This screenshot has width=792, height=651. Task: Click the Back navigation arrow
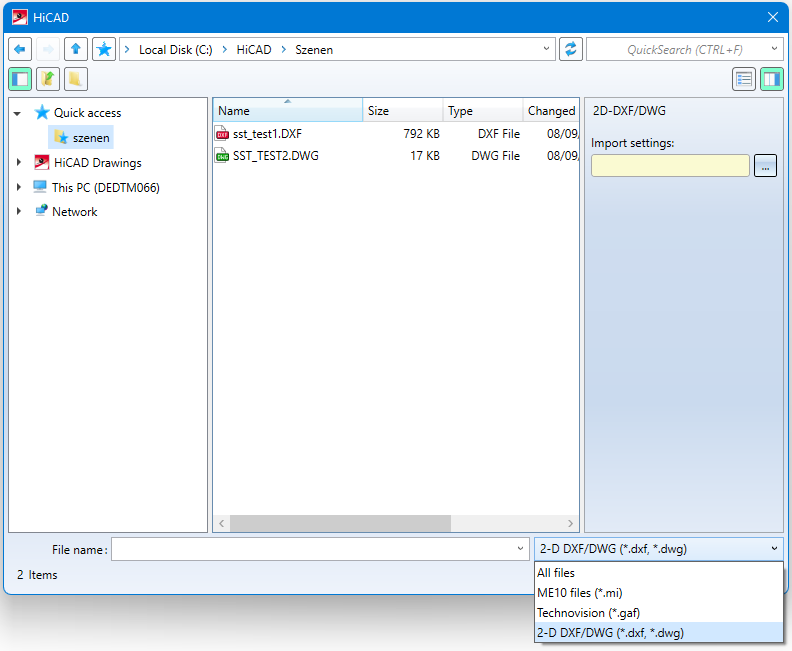coord(20,49)
